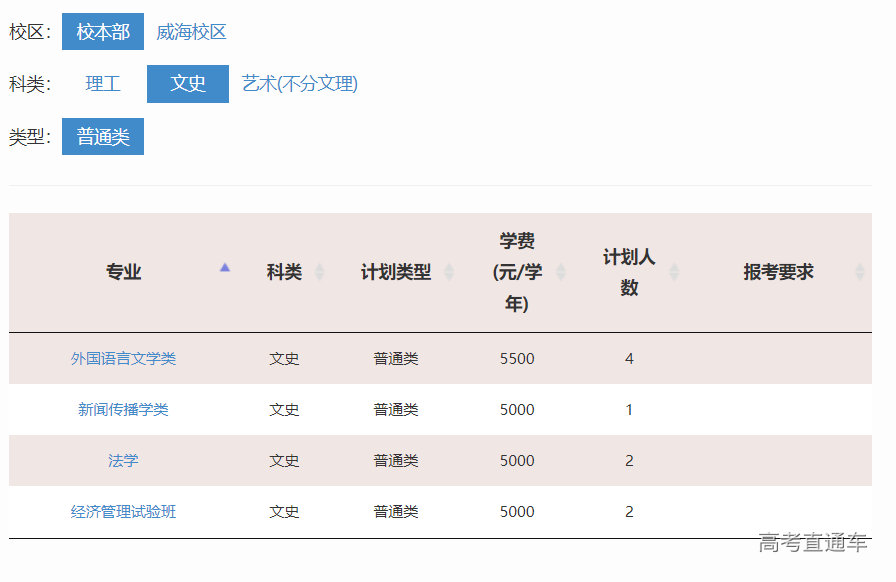Click the tuition cell showing 5500
Image resolution: width=896 pixels, height=582 pixels.
pyautogui.click(x=517, y=357)
